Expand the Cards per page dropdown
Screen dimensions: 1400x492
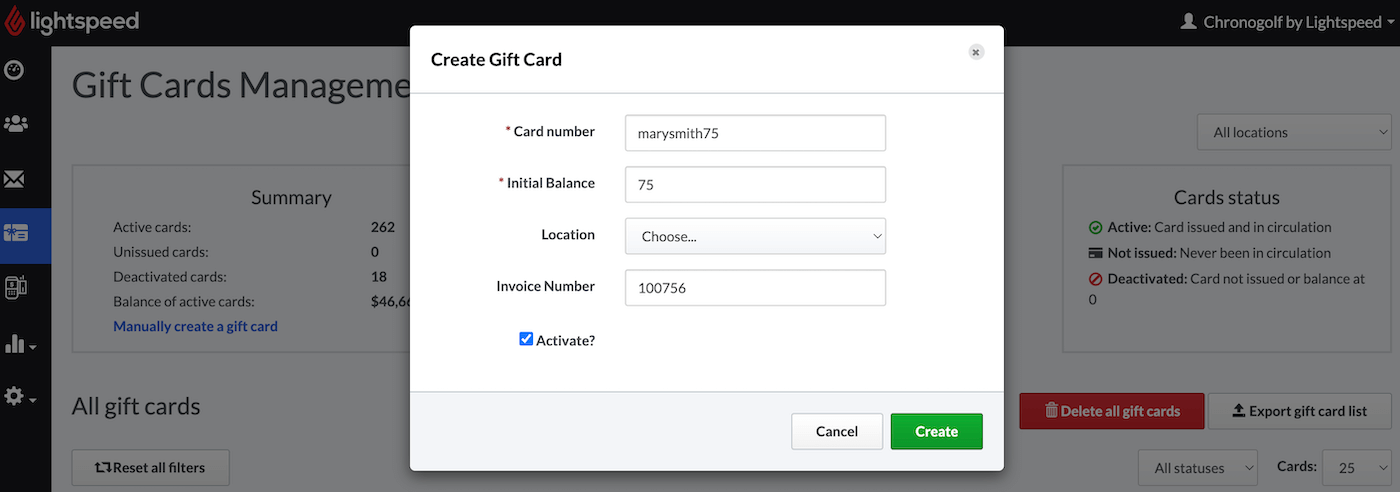(1356, 468)
